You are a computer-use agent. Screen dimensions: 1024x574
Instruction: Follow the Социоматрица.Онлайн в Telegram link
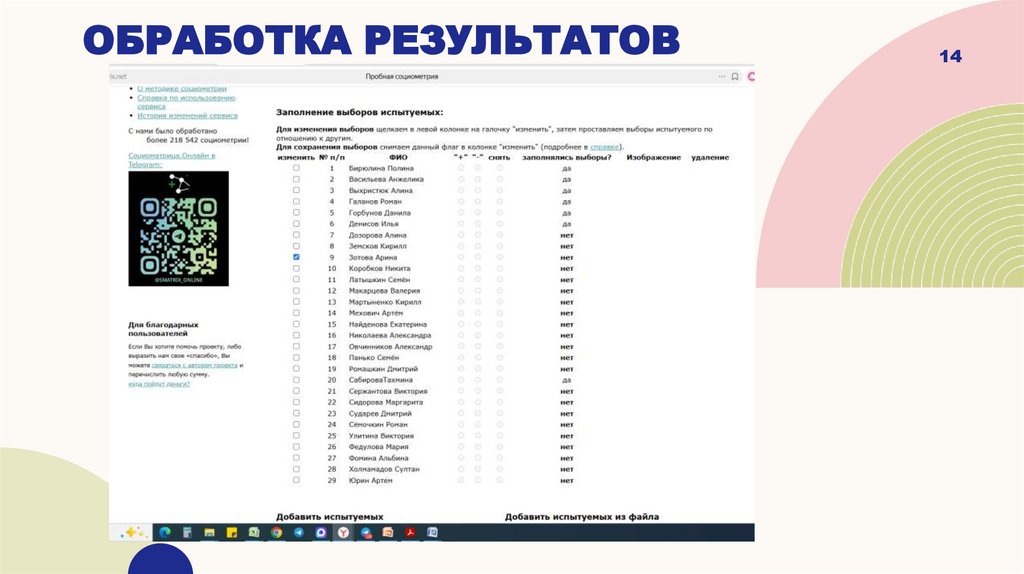(x=171, y=160)
